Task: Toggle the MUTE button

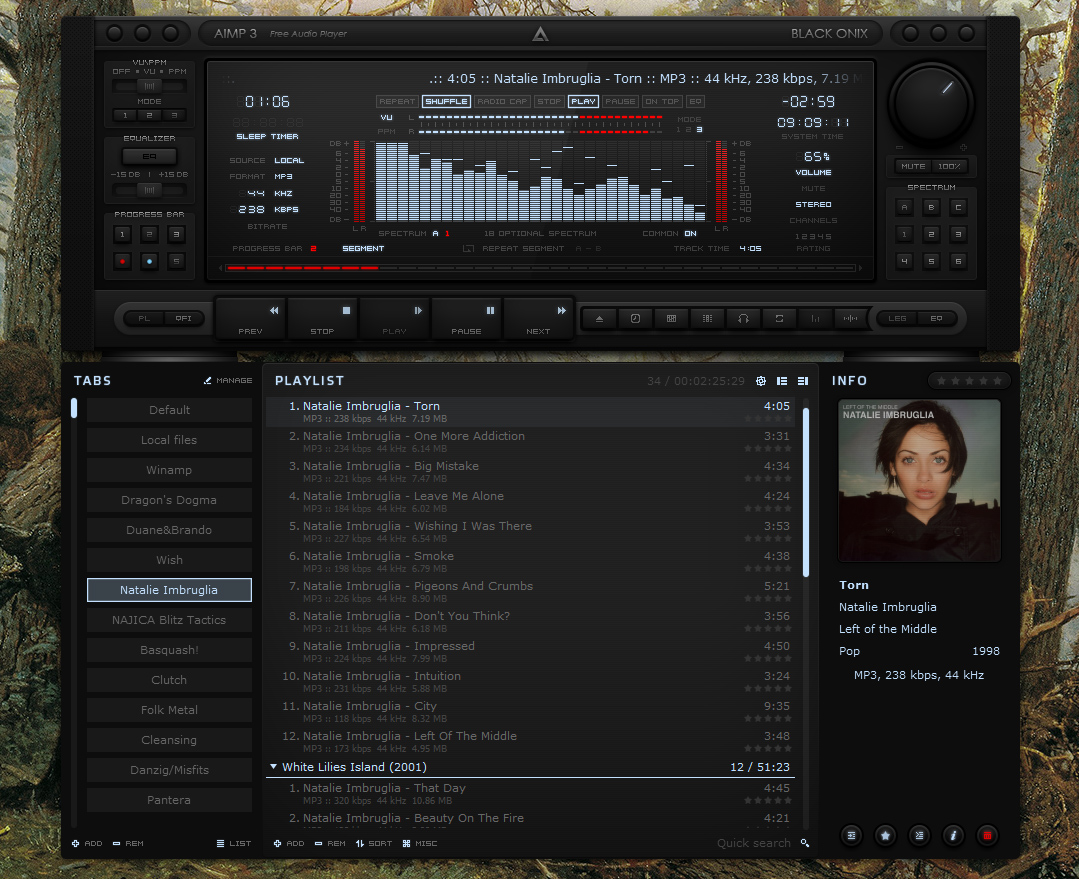Action: coord(913,167)
